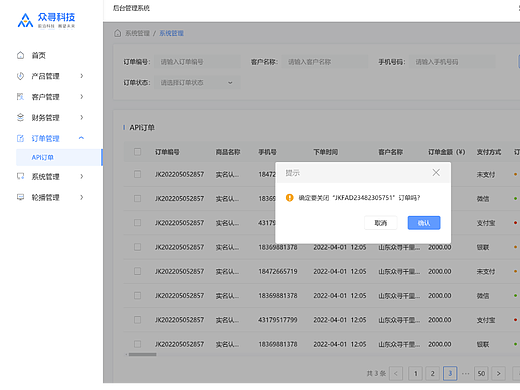
Task: Click 订单编号 column header
Action: pyautogui.click(x=167, y=152)
